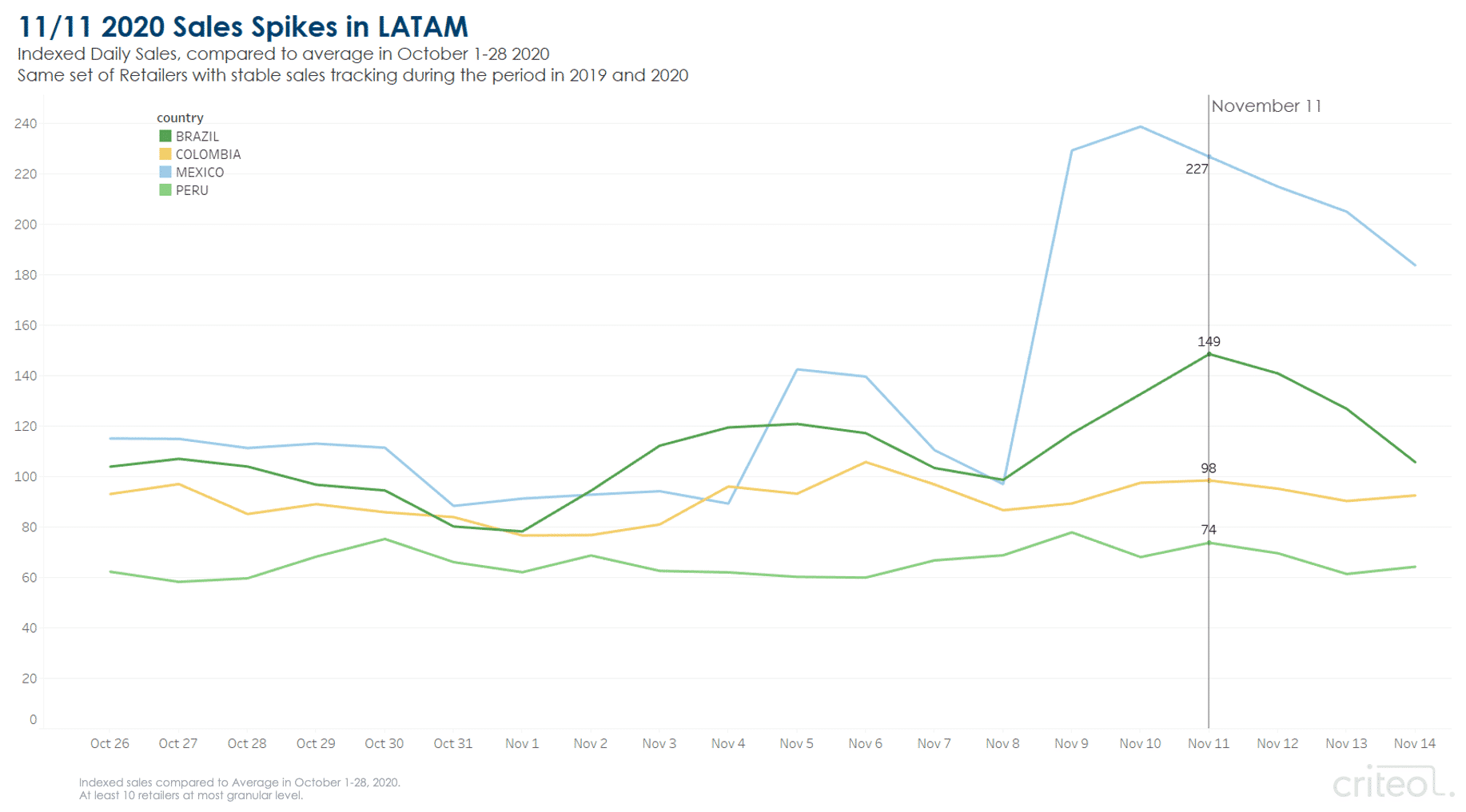Click the BRAZIL legend color swatch
Viewport: 1466px width, 812px height.
(165, 136)
